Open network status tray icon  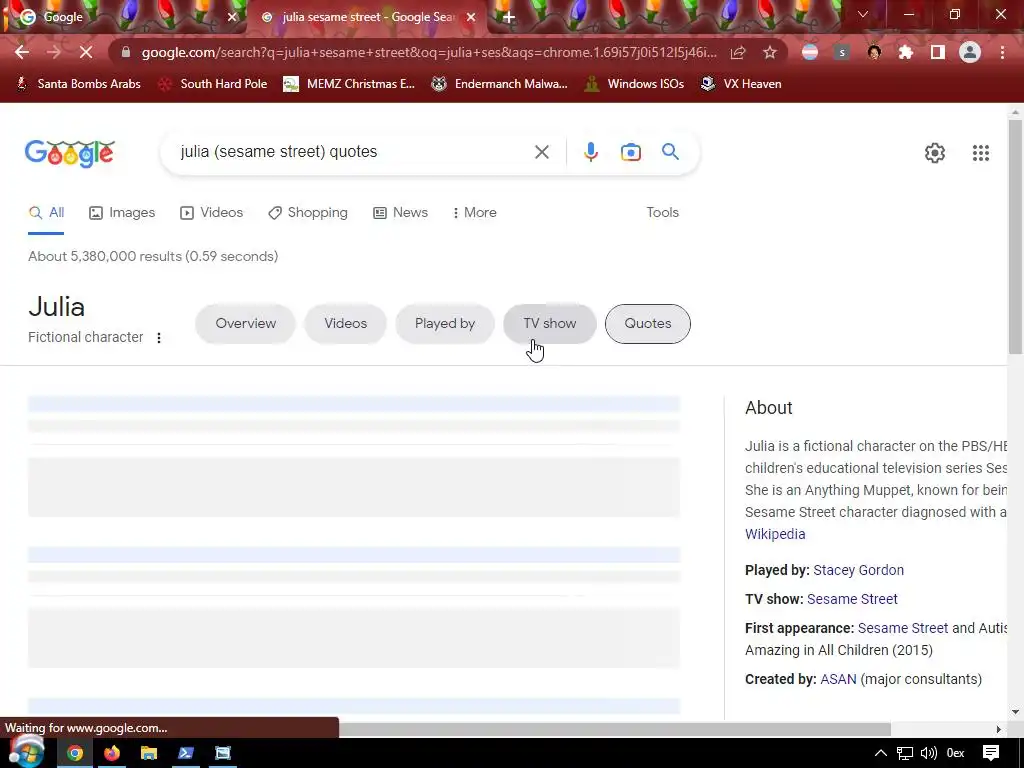(x=904, y=753)
